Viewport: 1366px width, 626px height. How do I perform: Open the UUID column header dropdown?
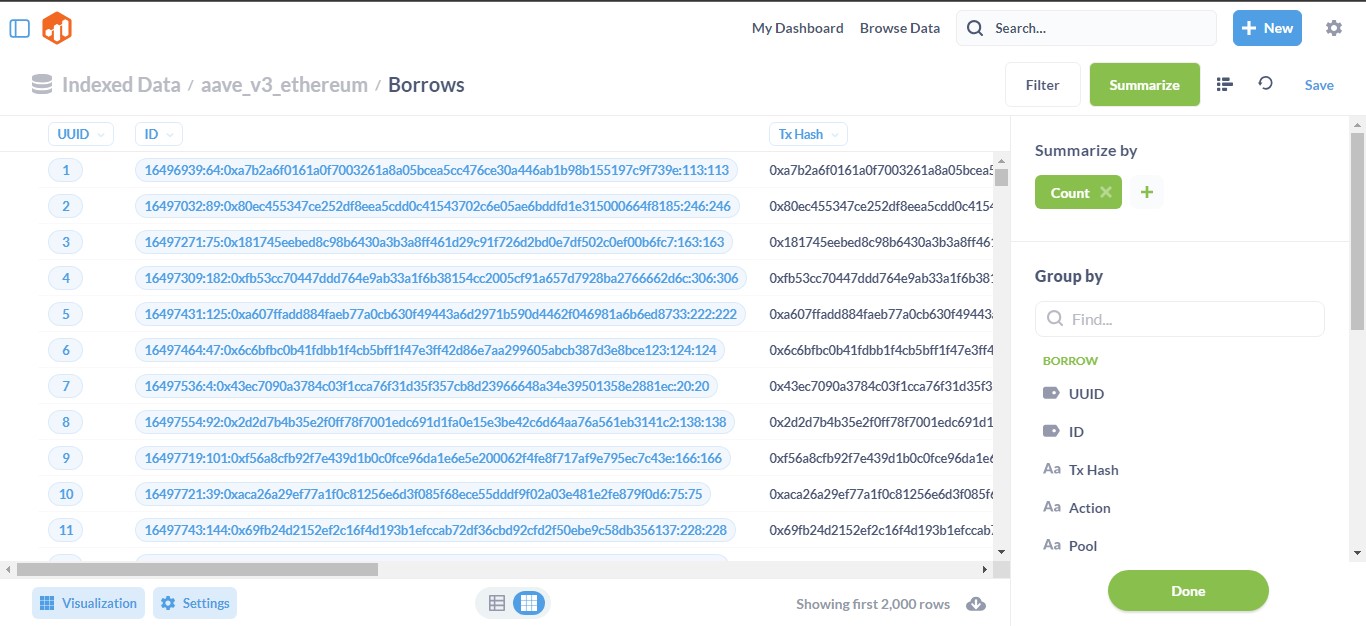click(x=81, y=134)
